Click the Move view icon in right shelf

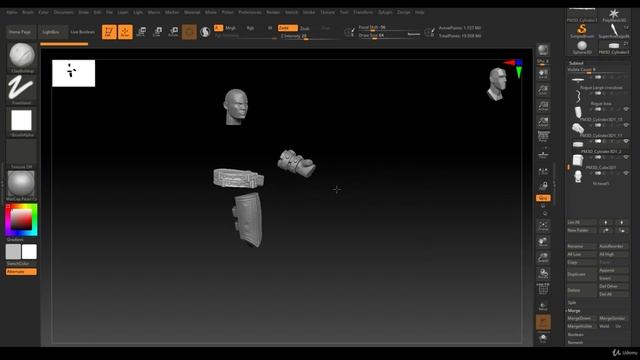[x=543, y=242]
